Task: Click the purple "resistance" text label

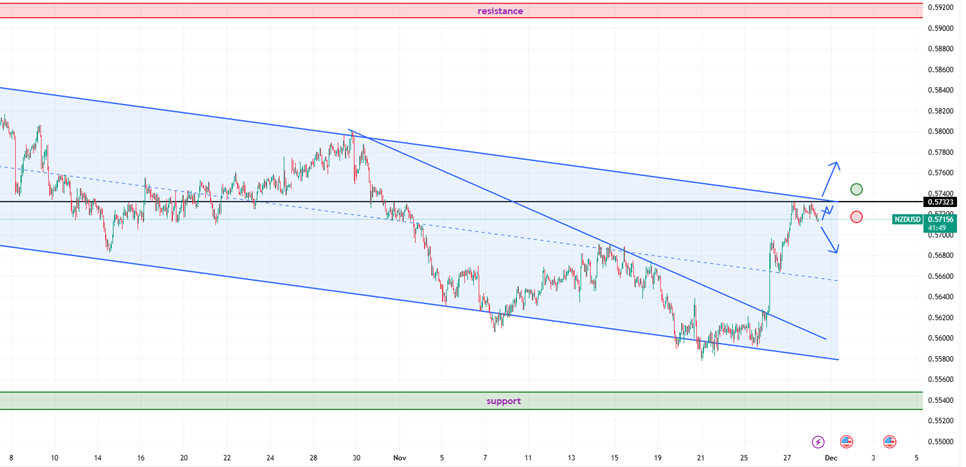Action: (499, 11)
